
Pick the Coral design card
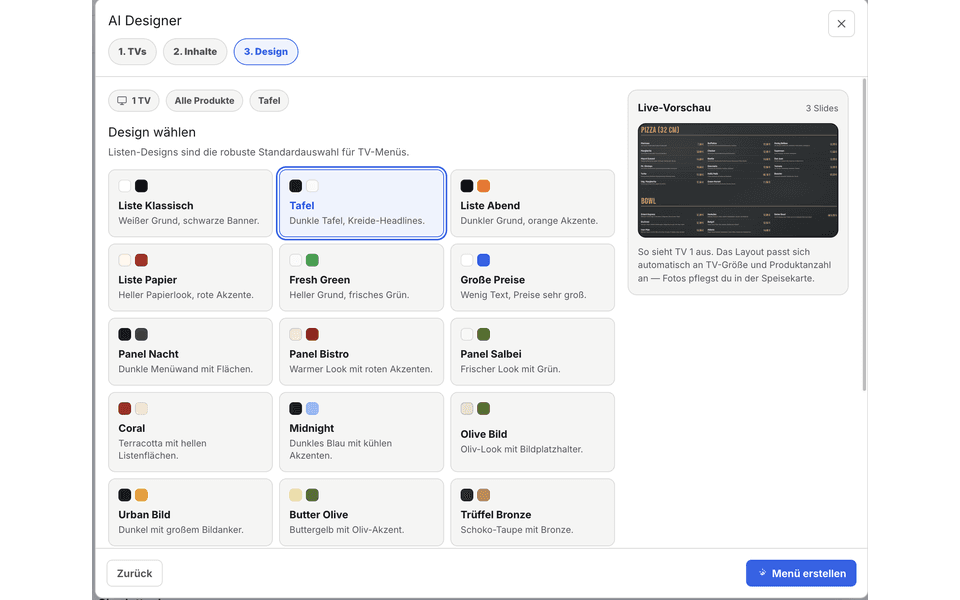coord(190,432)
